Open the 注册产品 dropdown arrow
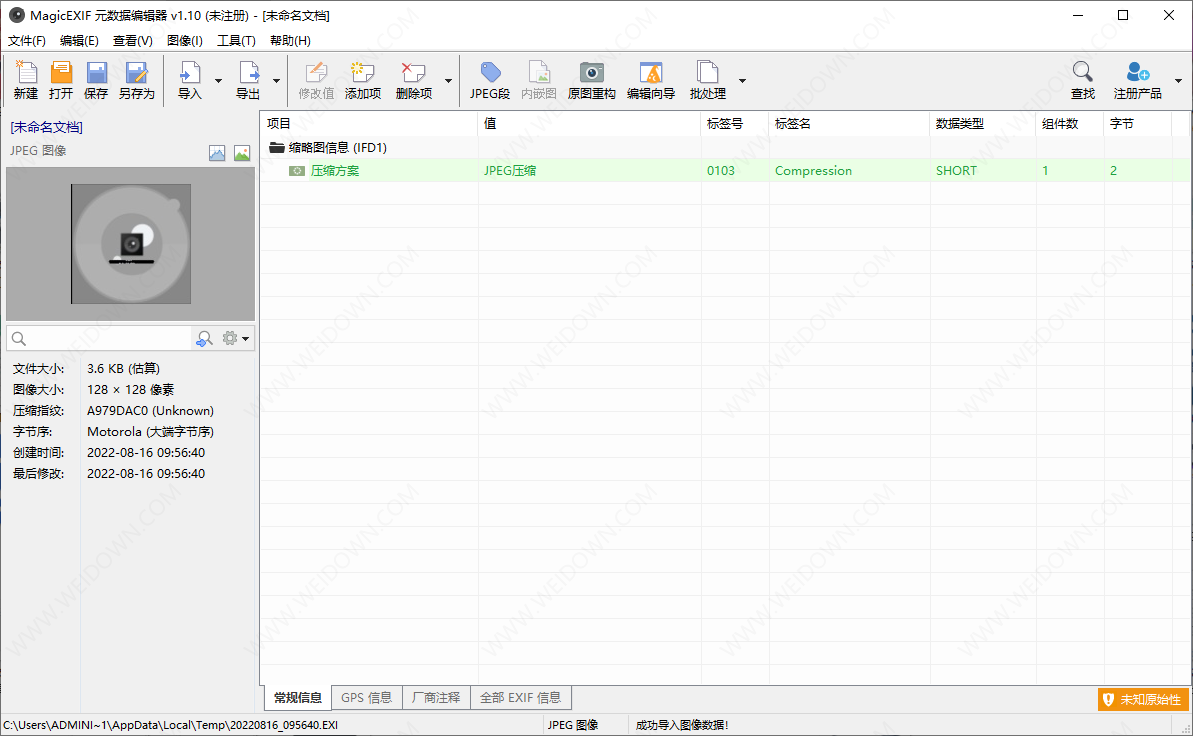The image size is (1193, 736). pos(1179,81)
